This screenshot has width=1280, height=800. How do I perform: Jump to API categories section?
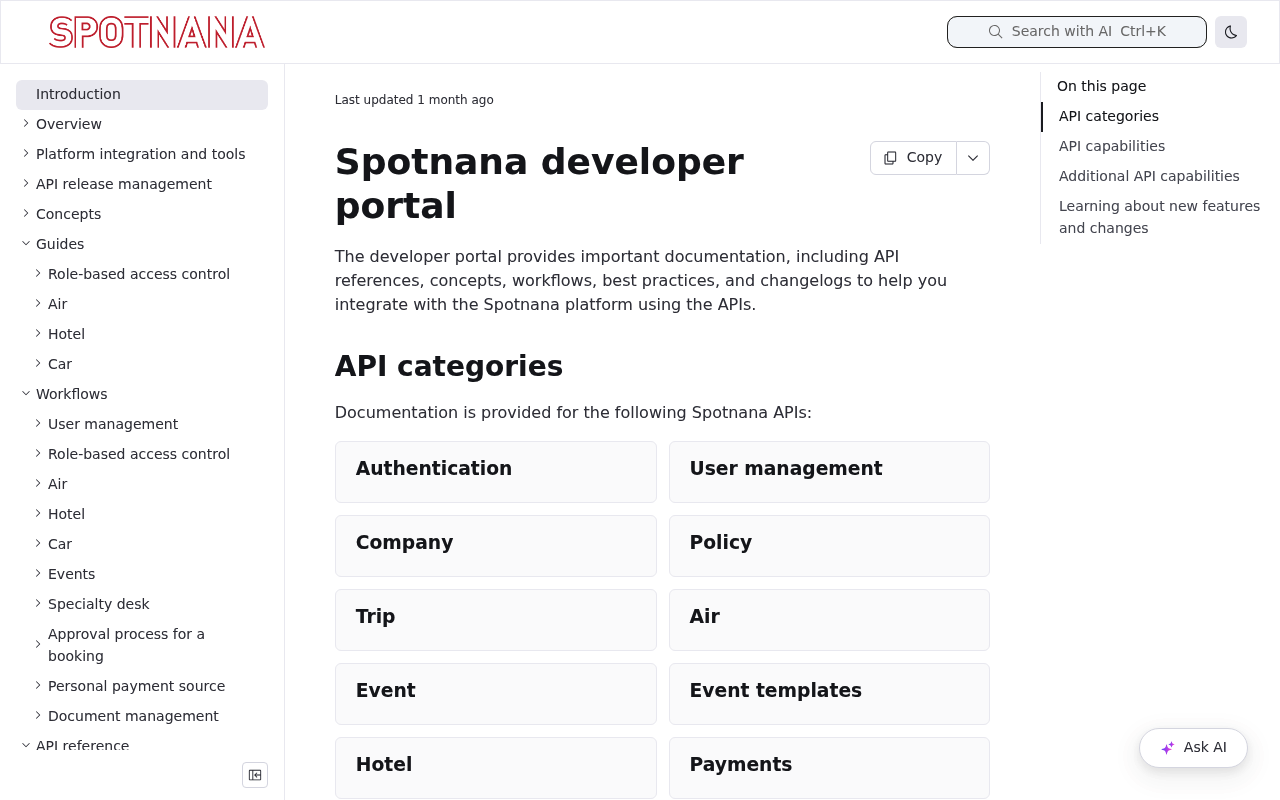(1109, 116)
